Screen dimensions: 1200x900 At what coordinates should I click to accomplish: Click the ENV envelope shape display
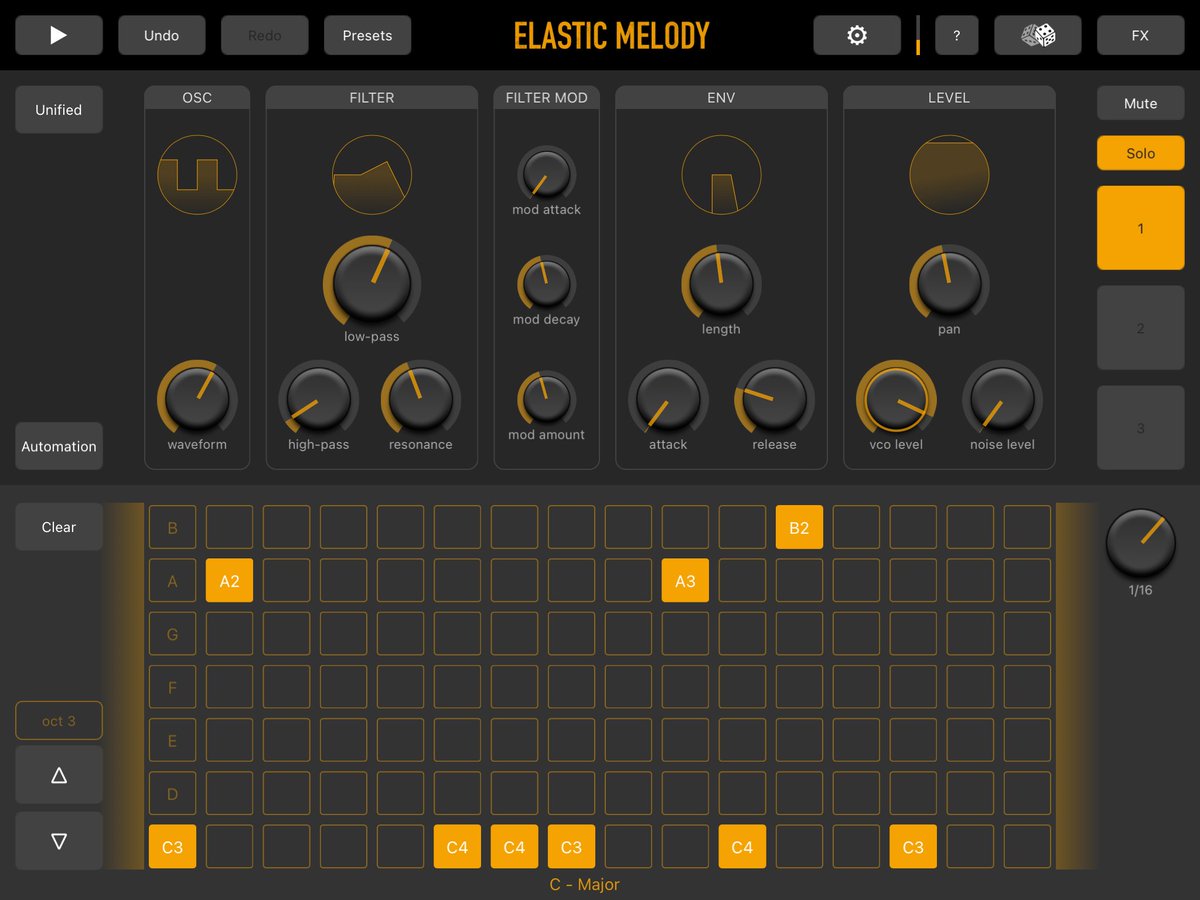[x=720, y=174]
